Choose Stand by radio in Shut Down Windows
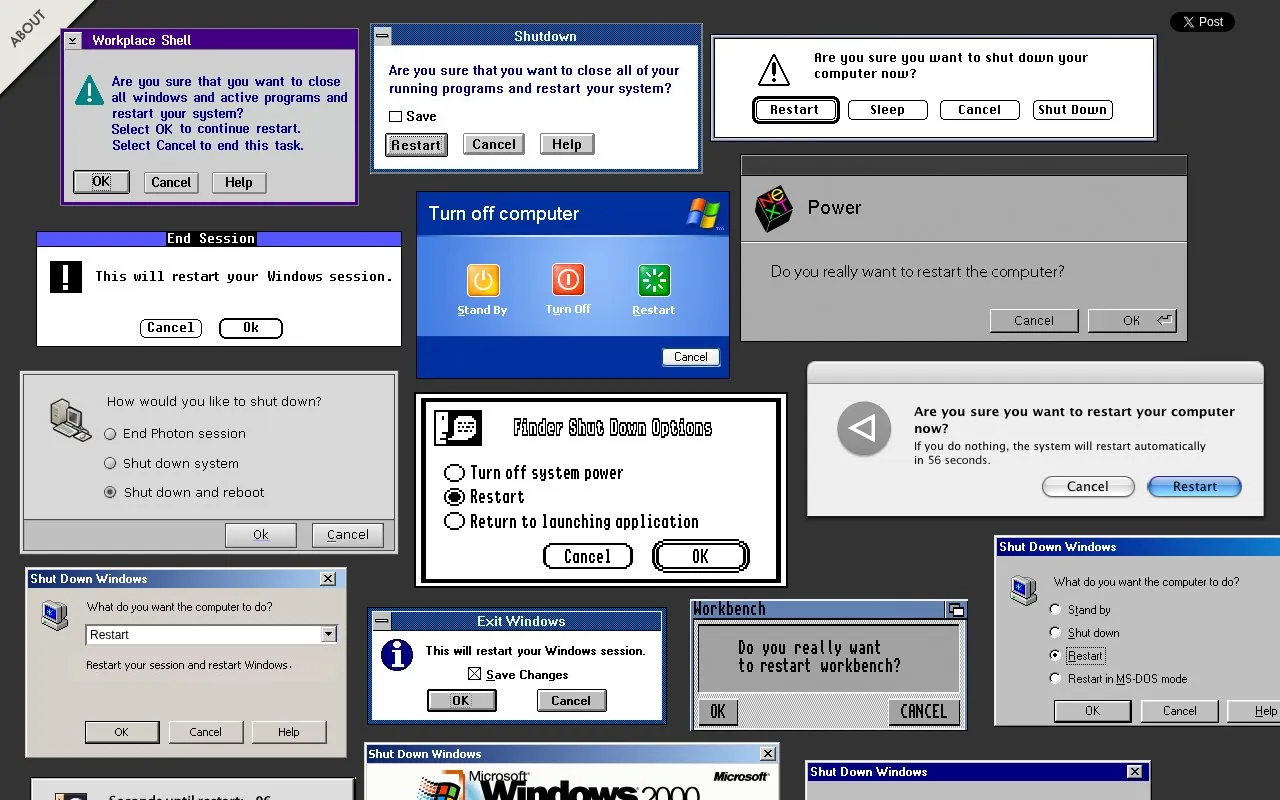 pos(1055,609)
